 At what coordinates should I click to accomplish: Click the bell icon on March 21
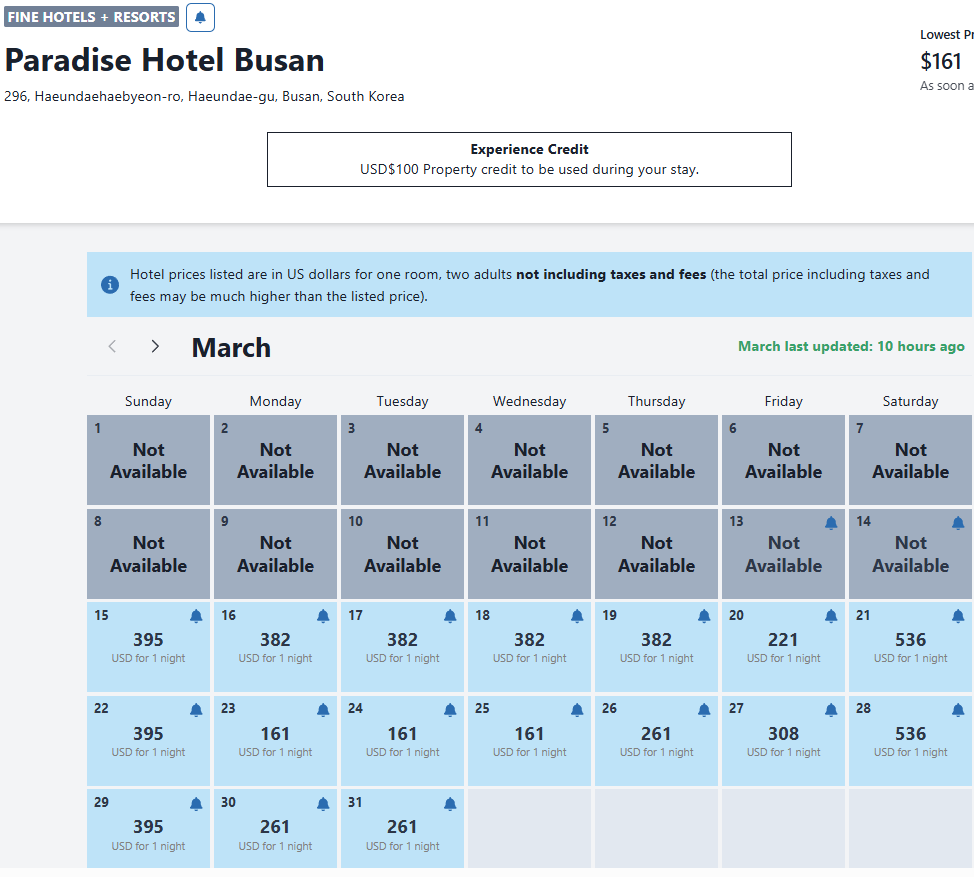point(958,616)
